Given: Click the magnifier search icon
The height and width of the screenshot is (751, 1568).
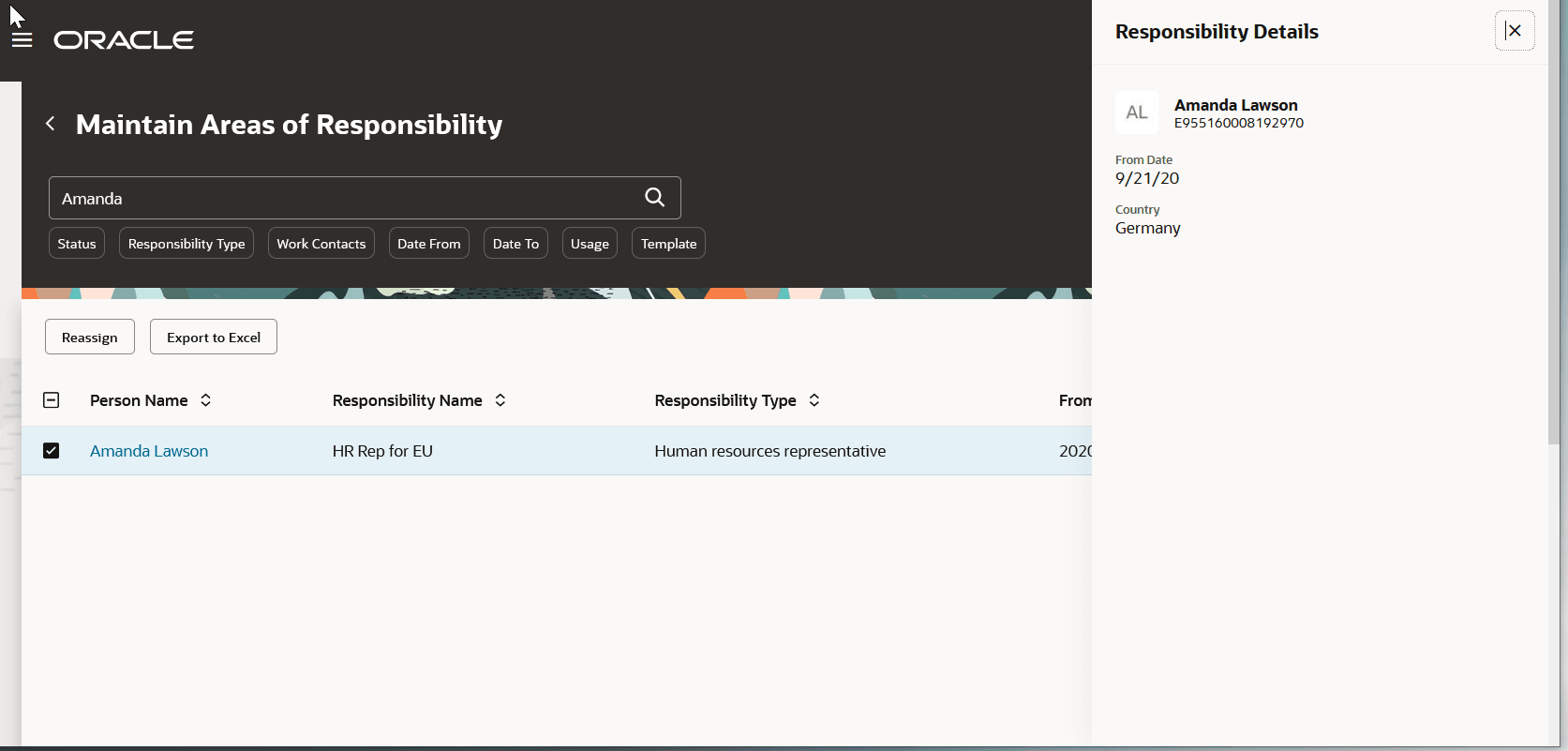Looking at the screenshot, I should (x=654, y=197).
